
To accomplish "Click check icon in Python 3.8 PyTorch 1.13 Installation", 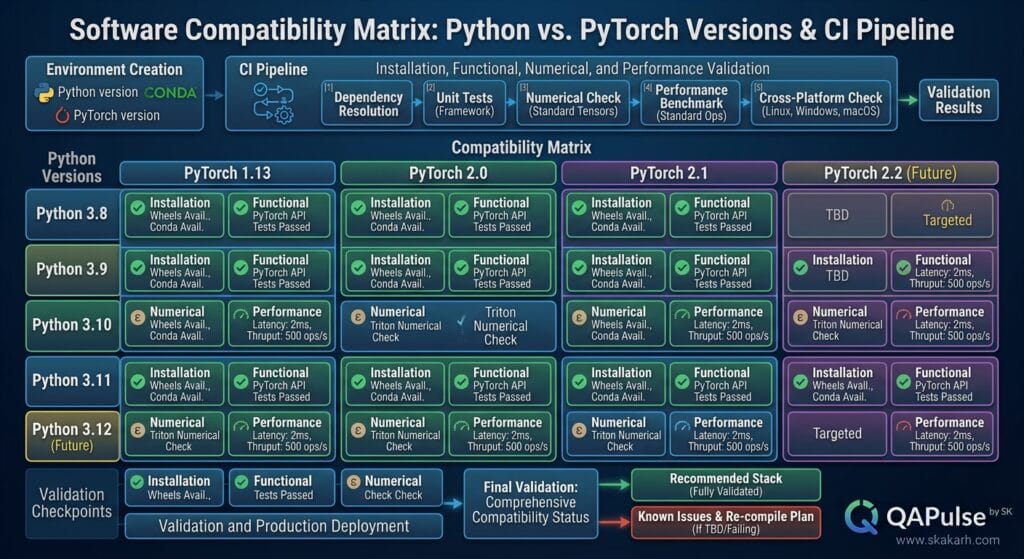I will 138,208.
